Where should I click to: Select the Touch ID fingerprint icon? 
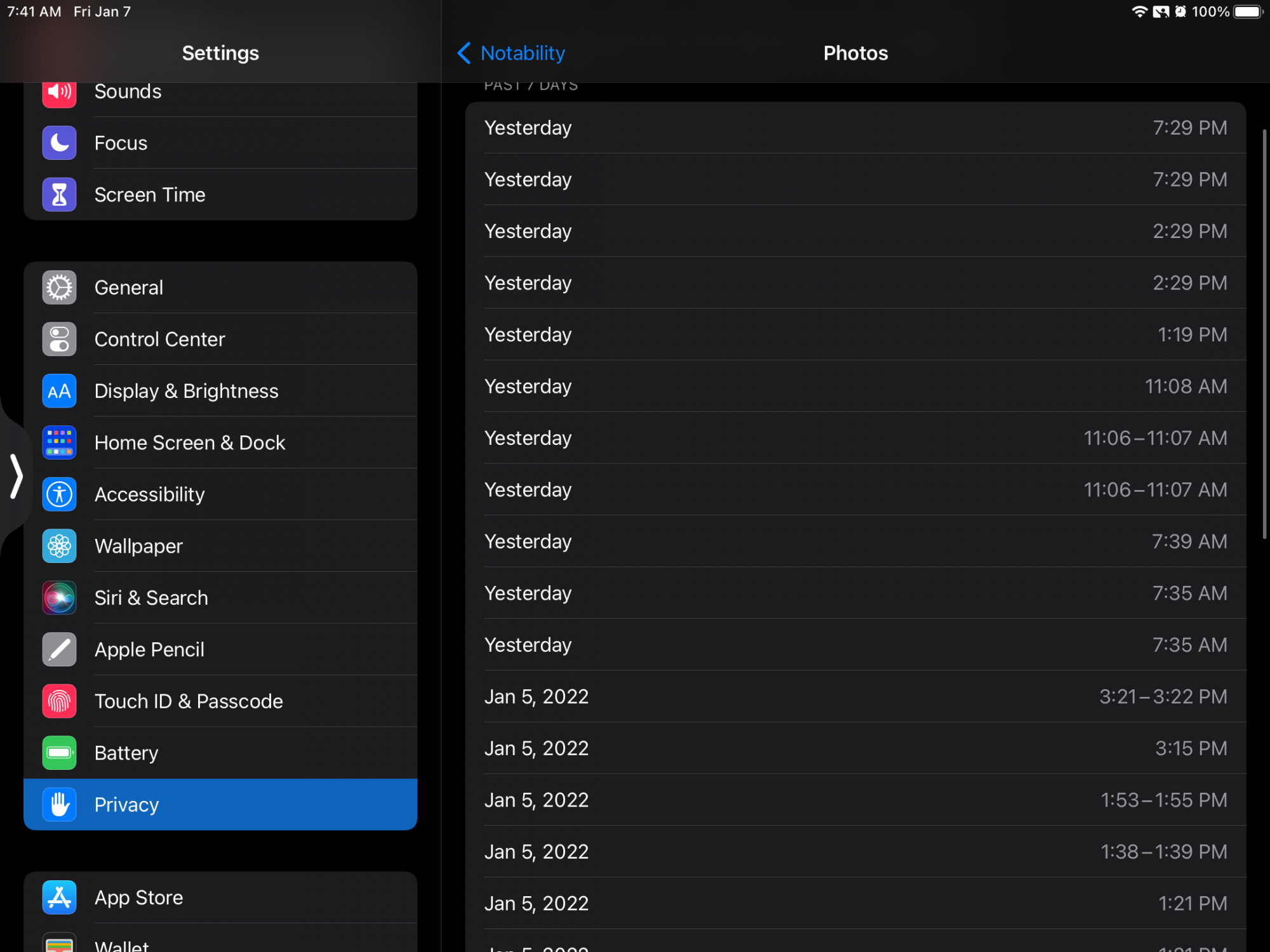59,701
